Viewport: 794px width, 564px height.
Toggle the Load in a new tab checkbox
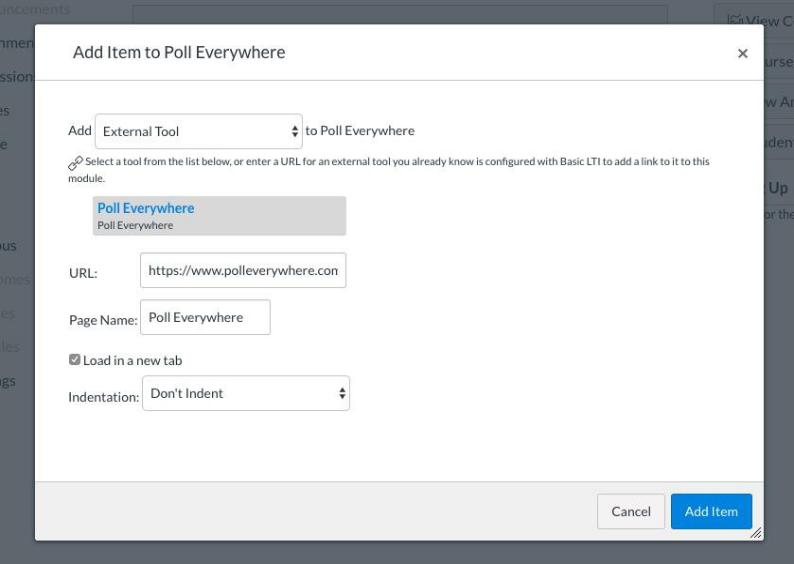[x=74, y=359]
